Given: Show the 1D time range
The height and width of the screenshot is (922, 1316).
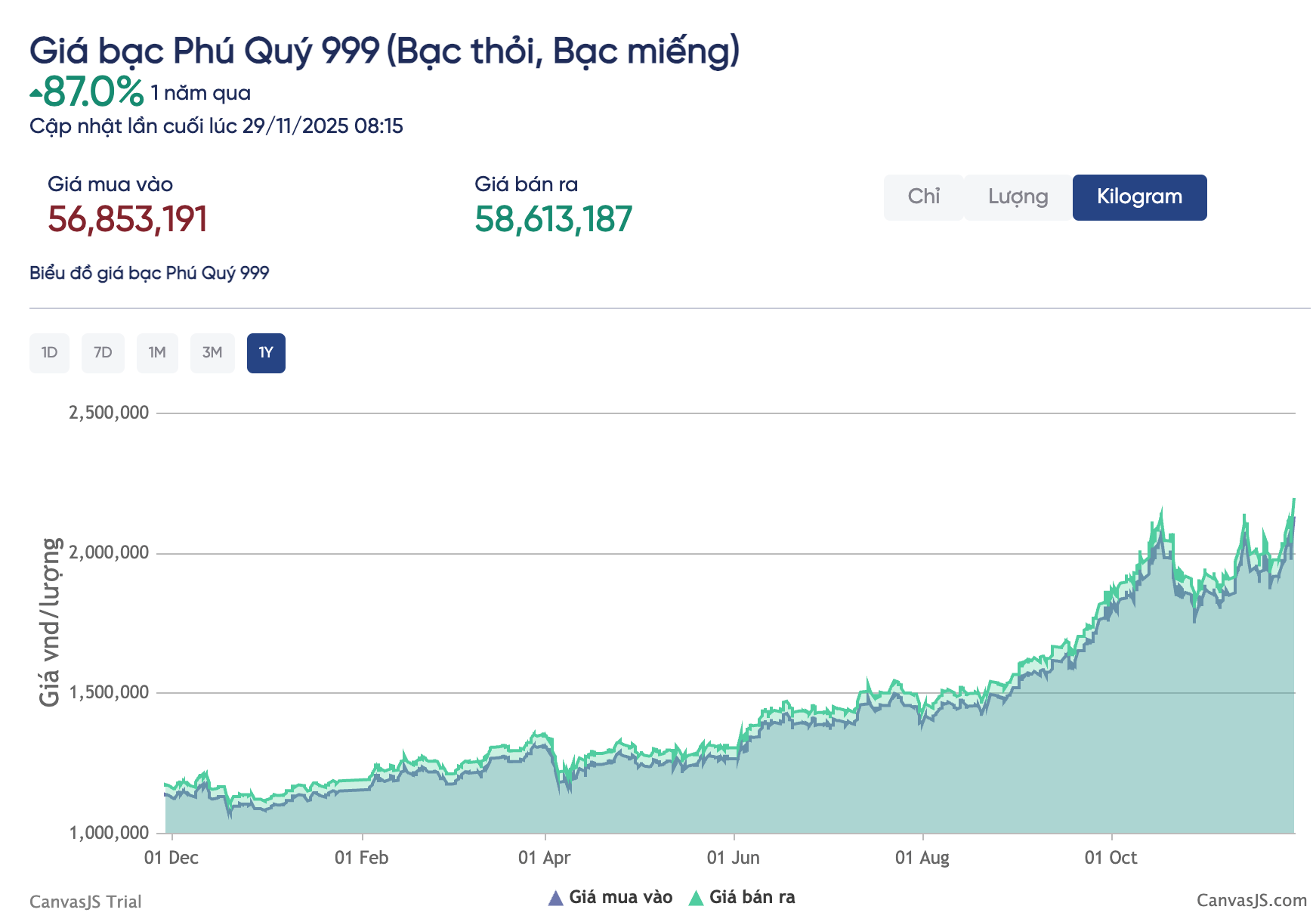Looking at the screenshot, I should tap(49, 353).
